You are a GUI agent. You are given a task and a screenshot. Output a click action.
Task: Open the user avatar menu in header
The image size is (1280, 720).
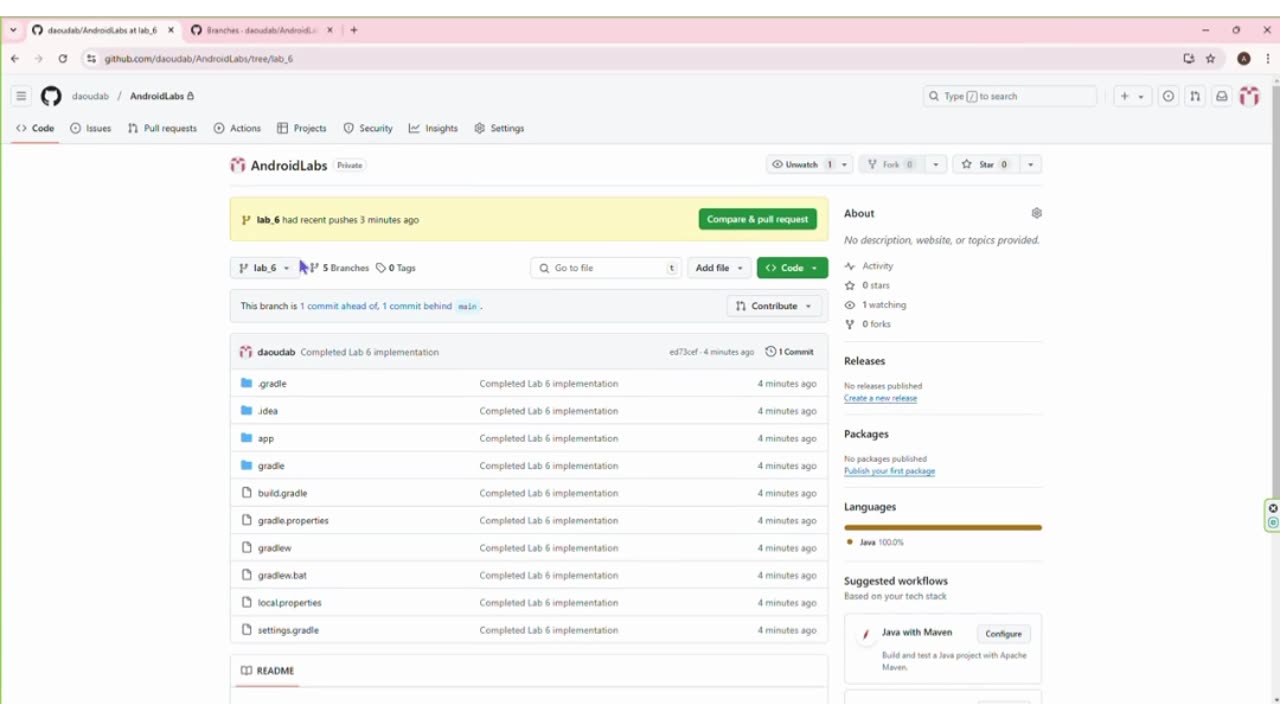pyautogui.click(x=1249, y=96)
